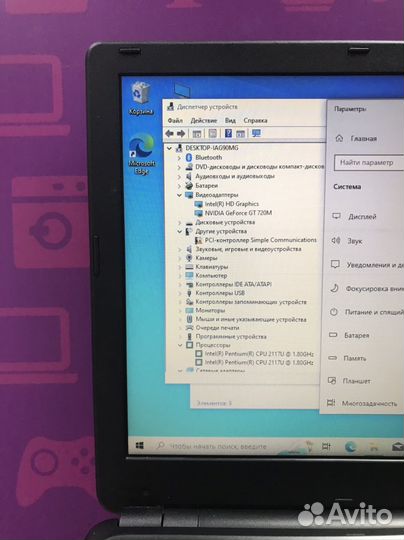404x540 pixels.
Task: Open the Вид menu
Action: pyautogui.click(x=230, y=121)
